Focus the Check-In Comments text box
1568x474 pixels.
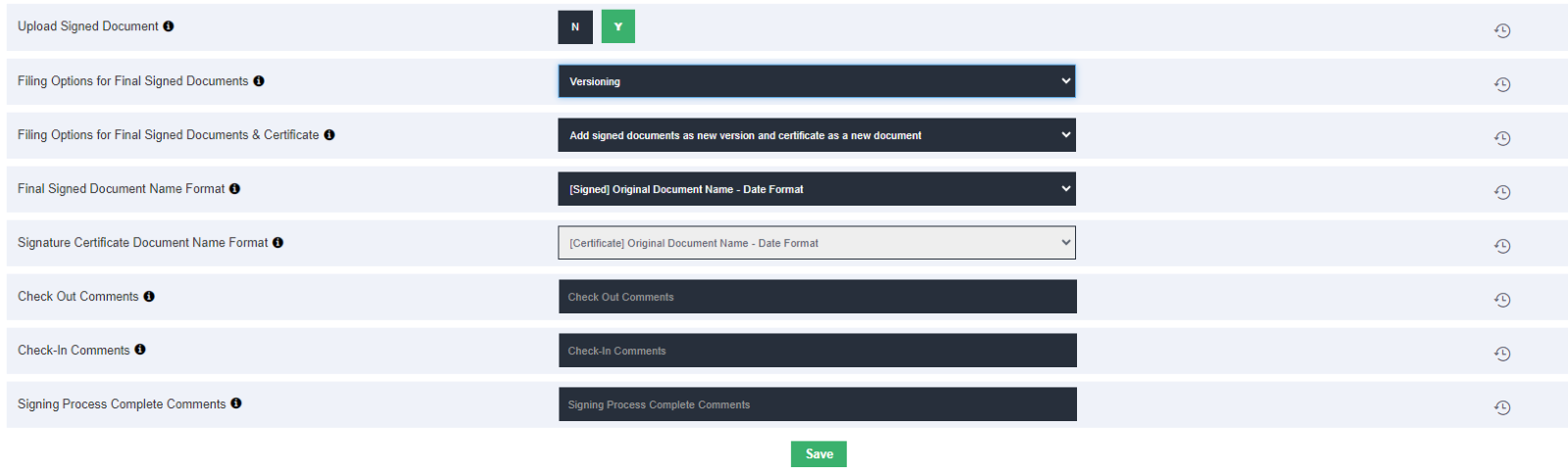coord(817,351)
